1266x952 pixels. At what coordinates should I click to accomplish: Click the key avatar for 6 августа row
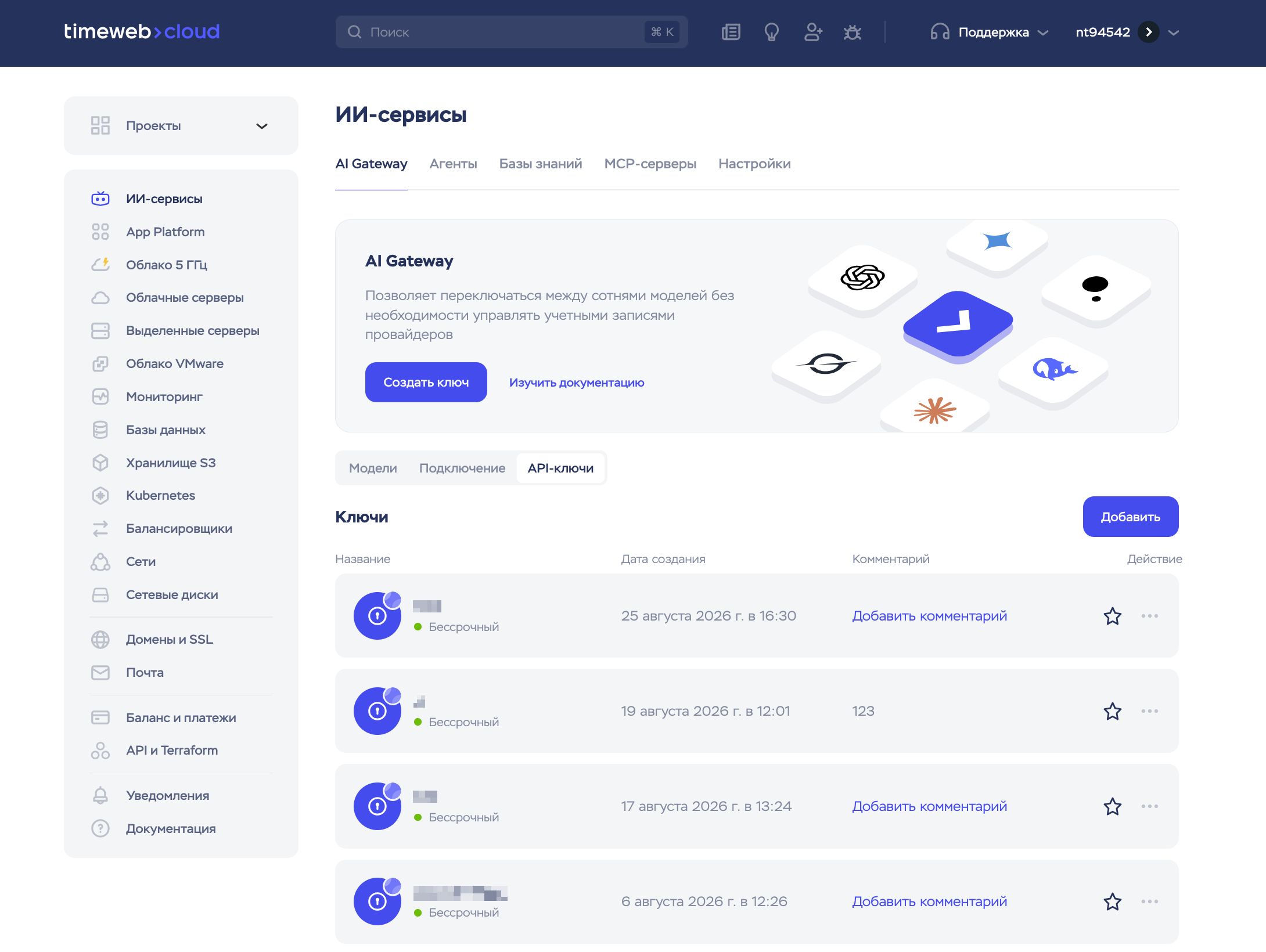tap(377, 901)
